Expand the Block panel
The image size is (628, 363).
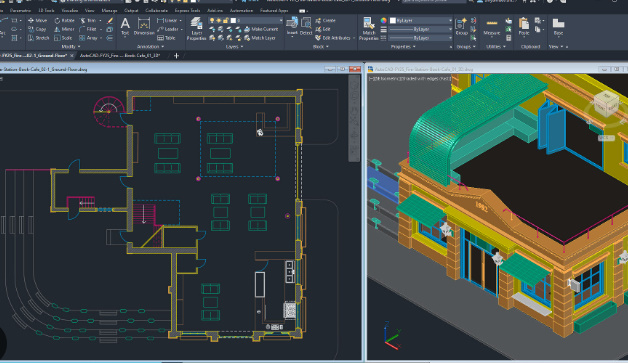pos(320,46)
